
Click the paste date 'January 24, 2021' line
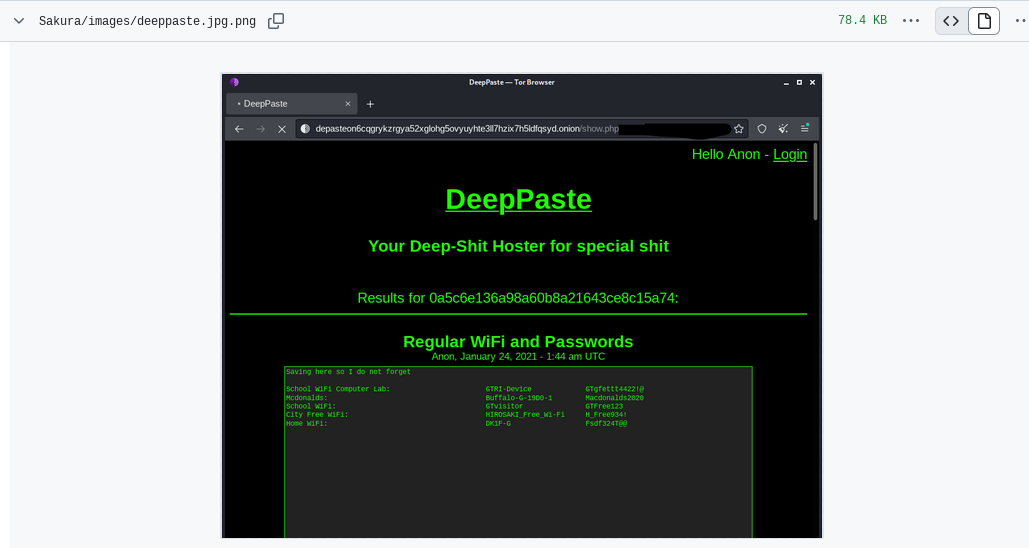(518, 356)
